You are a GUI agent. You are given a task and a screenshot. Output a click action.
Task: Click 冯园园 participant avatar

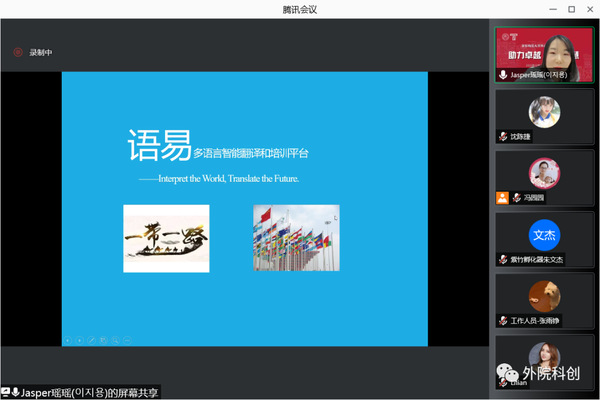(x=544, y=172)
